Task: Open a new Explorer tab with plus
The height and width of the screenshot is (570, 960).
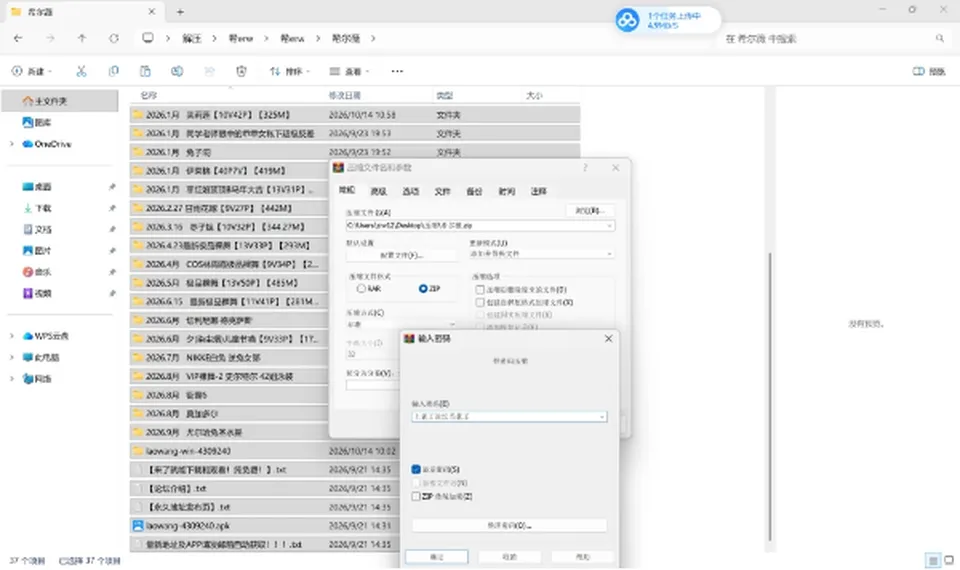Action: coord(180,12)
